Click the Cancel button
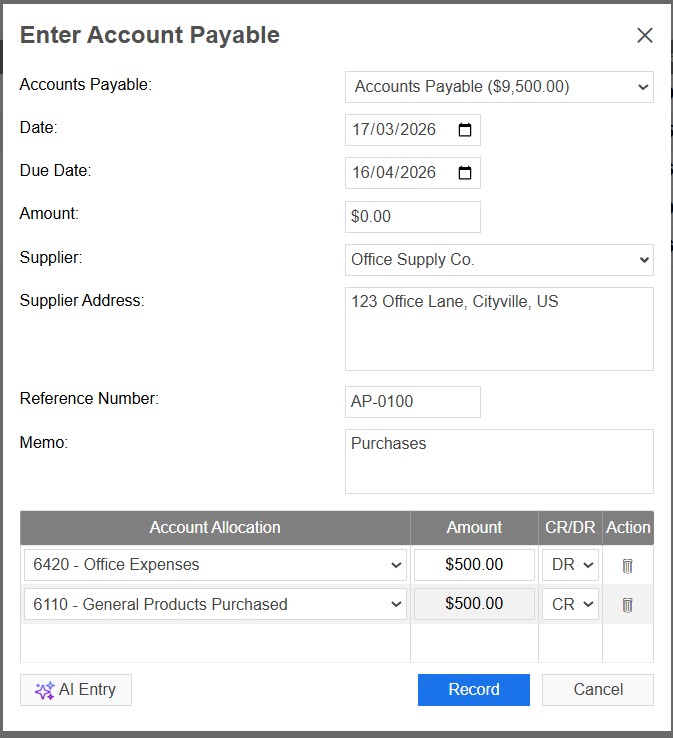This screenshot has width=673, height=738. pos(598,690)
